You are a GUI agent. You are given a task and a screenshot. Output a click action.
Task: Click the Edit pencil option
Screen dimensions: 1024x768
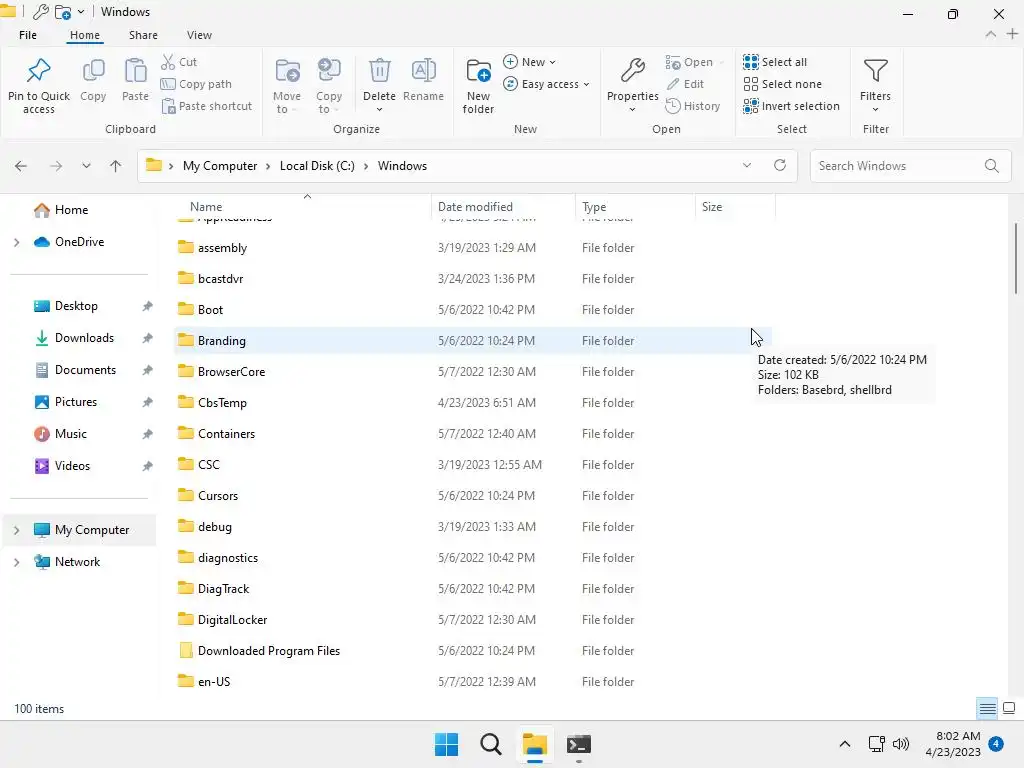tap(685, 84)
